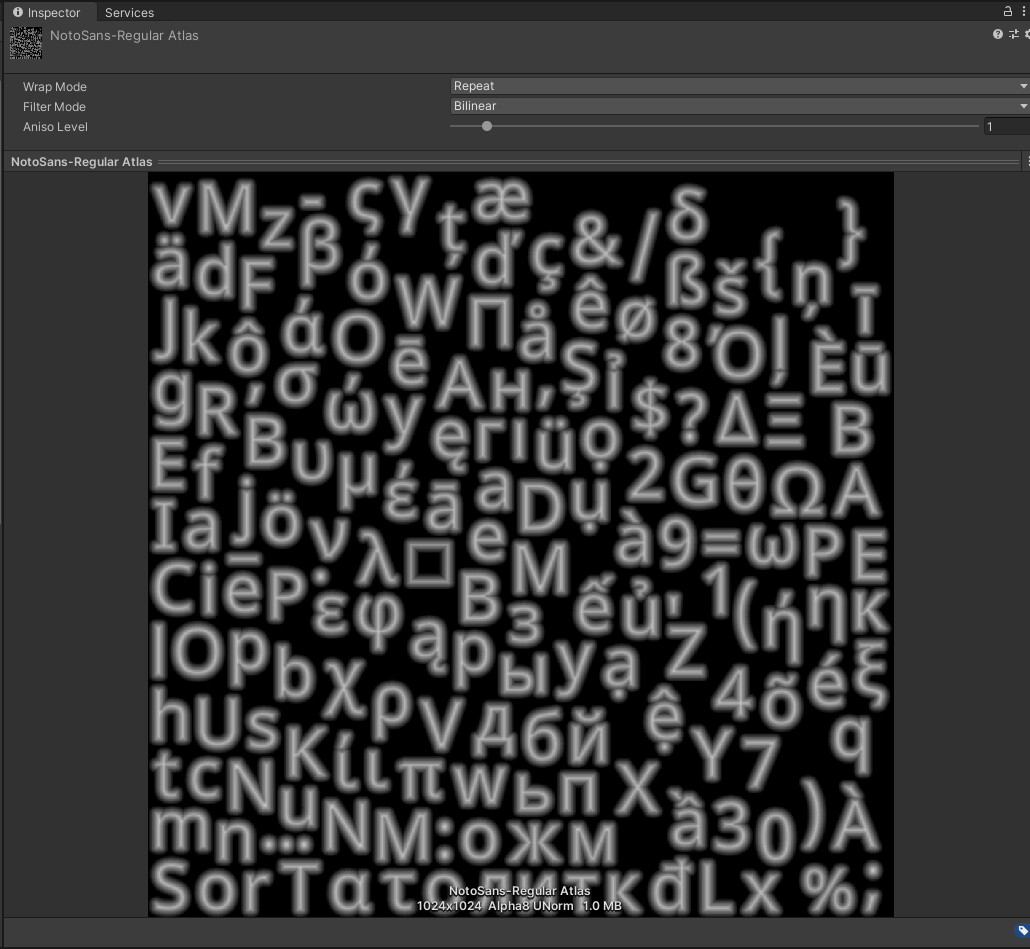Select Repeat in the Wrap Mode field
This screenshot has height=949, width=1030.
pyautogui.click(x=740, y=86)
